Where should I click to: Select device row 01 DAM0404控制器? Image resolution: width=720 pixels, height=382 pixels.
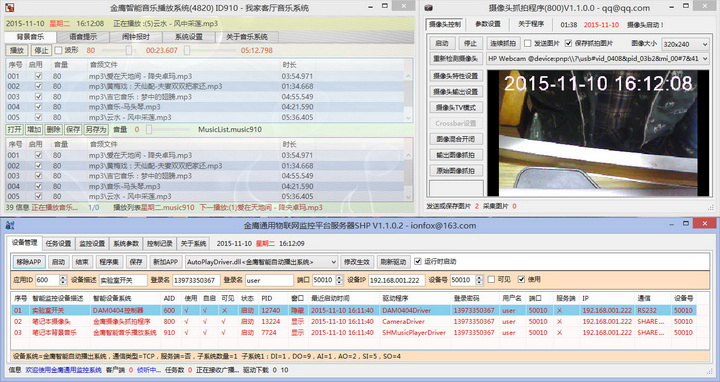click(x=353, y=310)
